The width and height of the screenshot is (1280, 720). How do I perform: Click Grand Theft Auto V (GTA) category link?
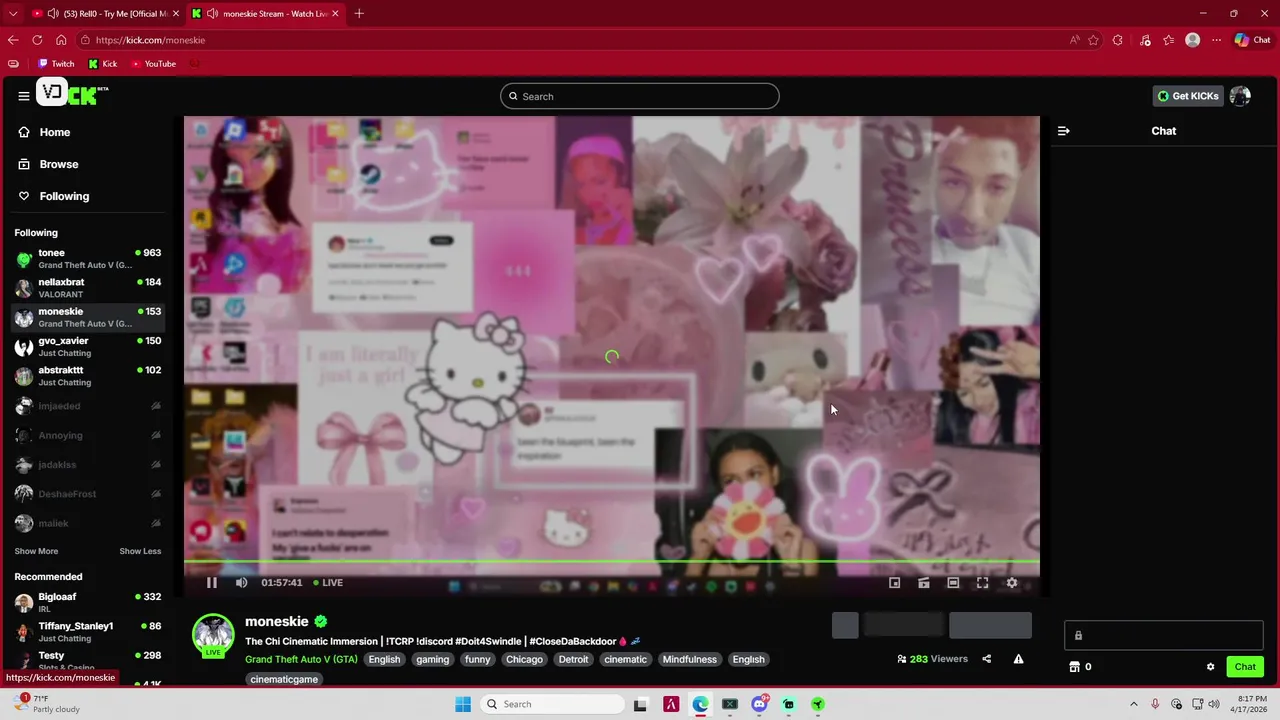pos(301,659)
